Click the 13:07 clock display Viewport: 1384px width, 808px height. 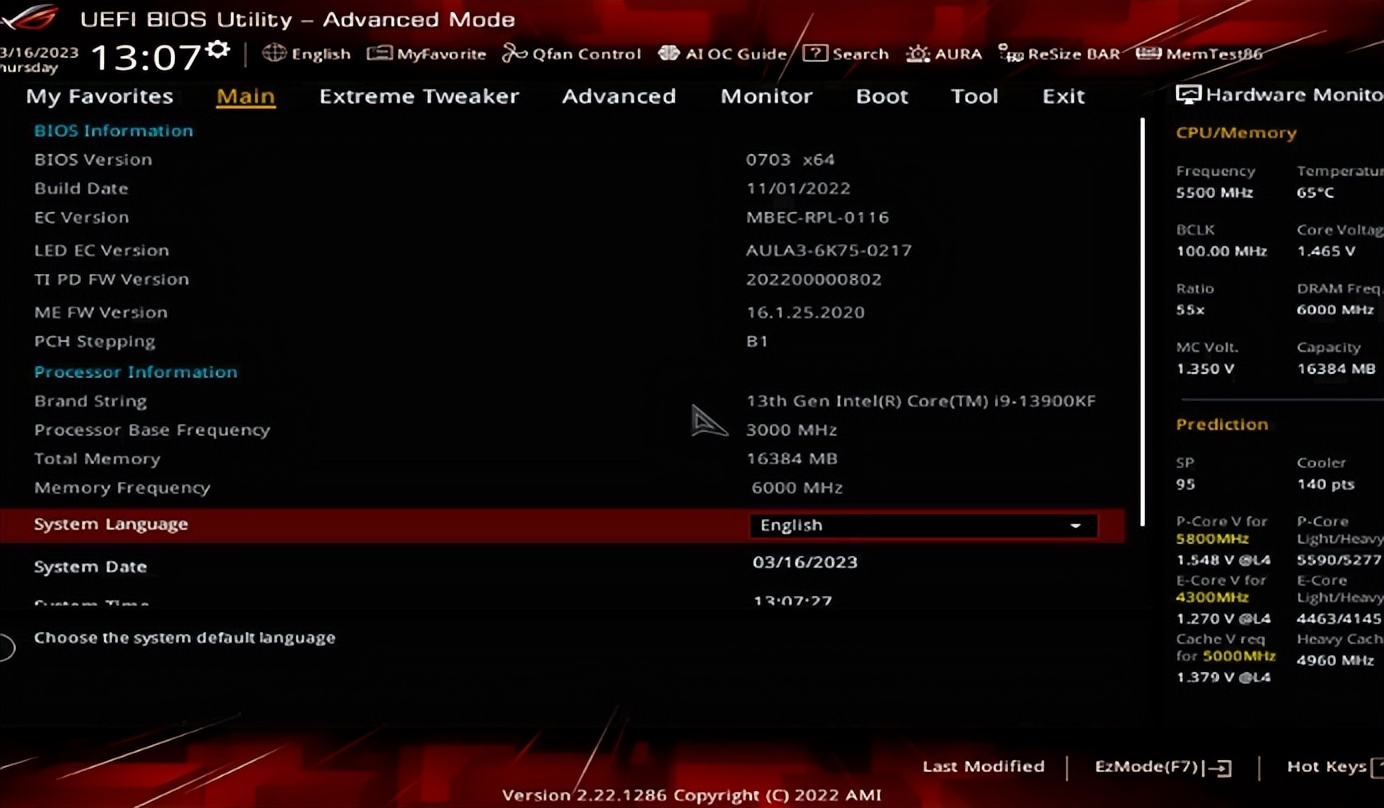point(146,56)
